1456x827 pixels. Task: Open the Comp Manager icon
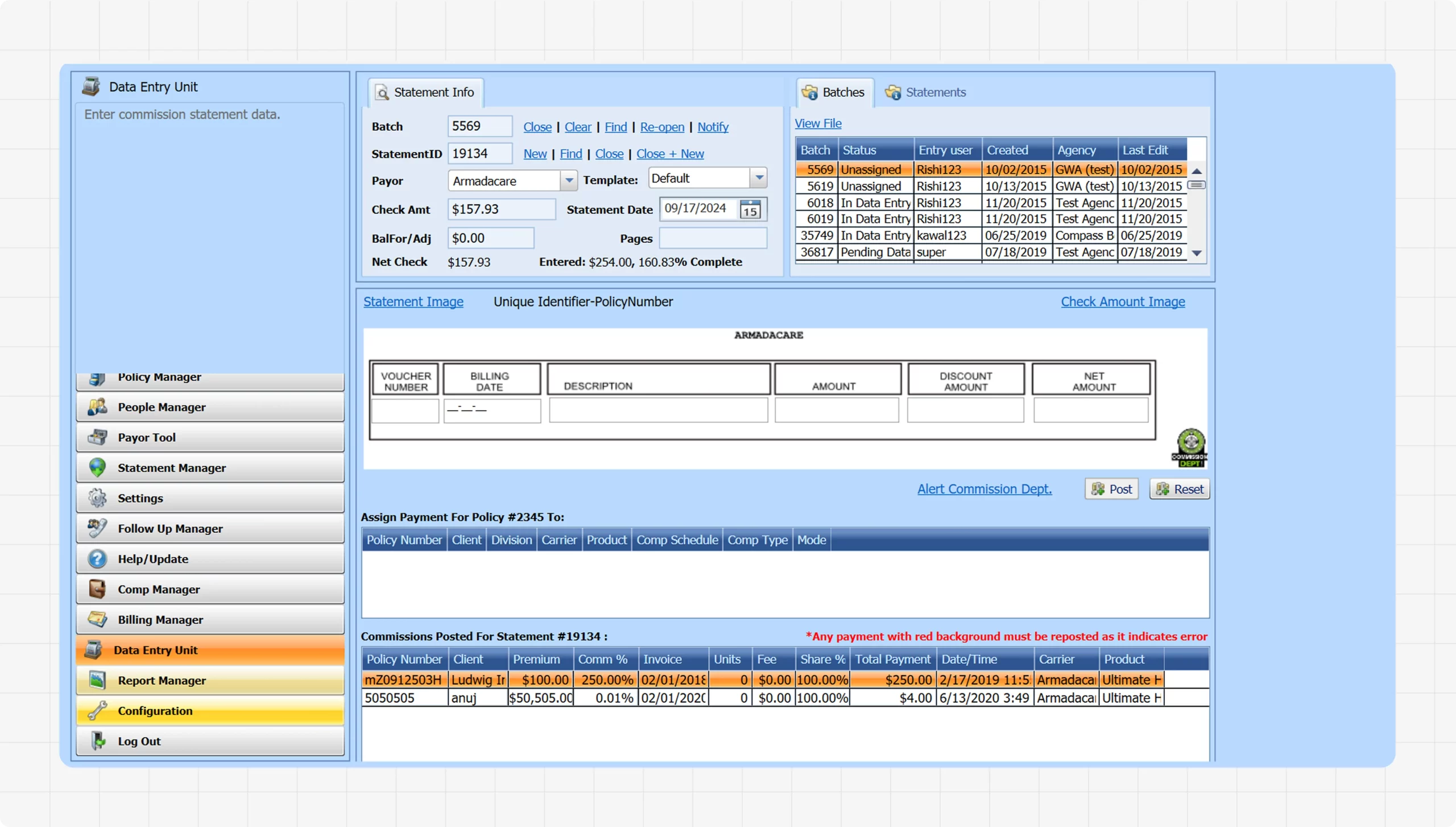pos(97,589)
